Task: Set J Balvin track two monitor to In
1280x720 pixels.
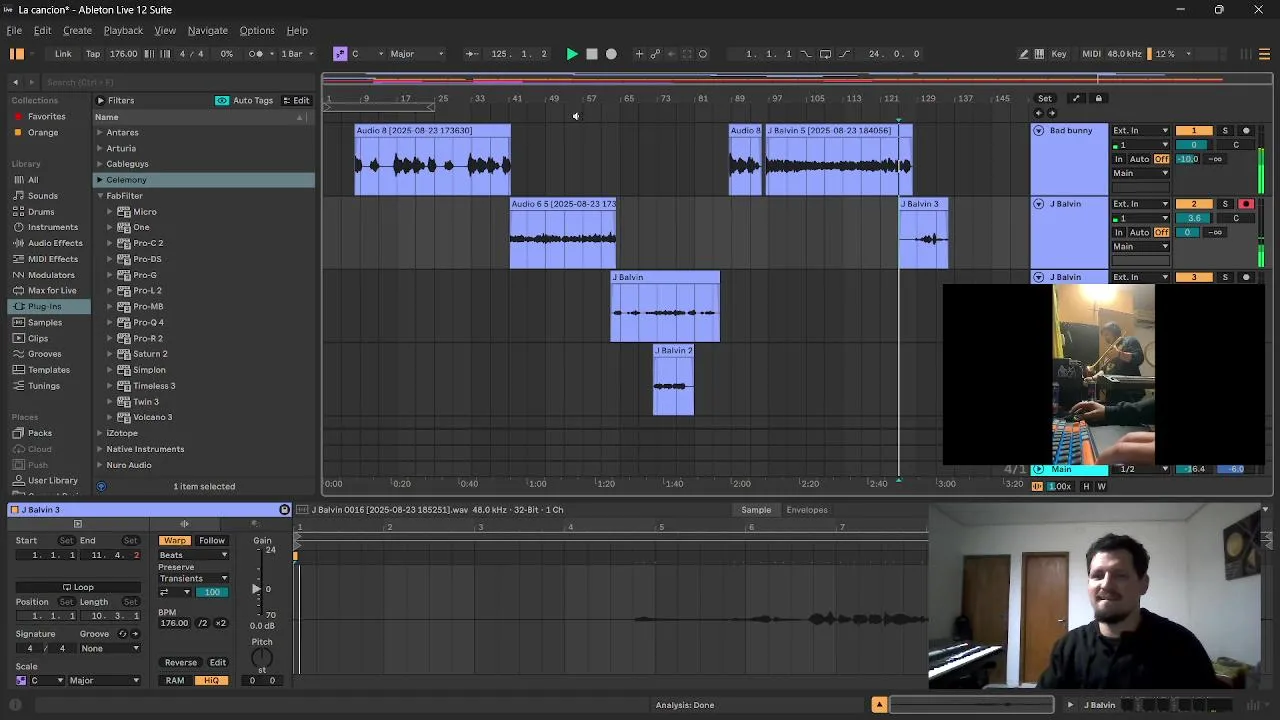Action: 1119,232
